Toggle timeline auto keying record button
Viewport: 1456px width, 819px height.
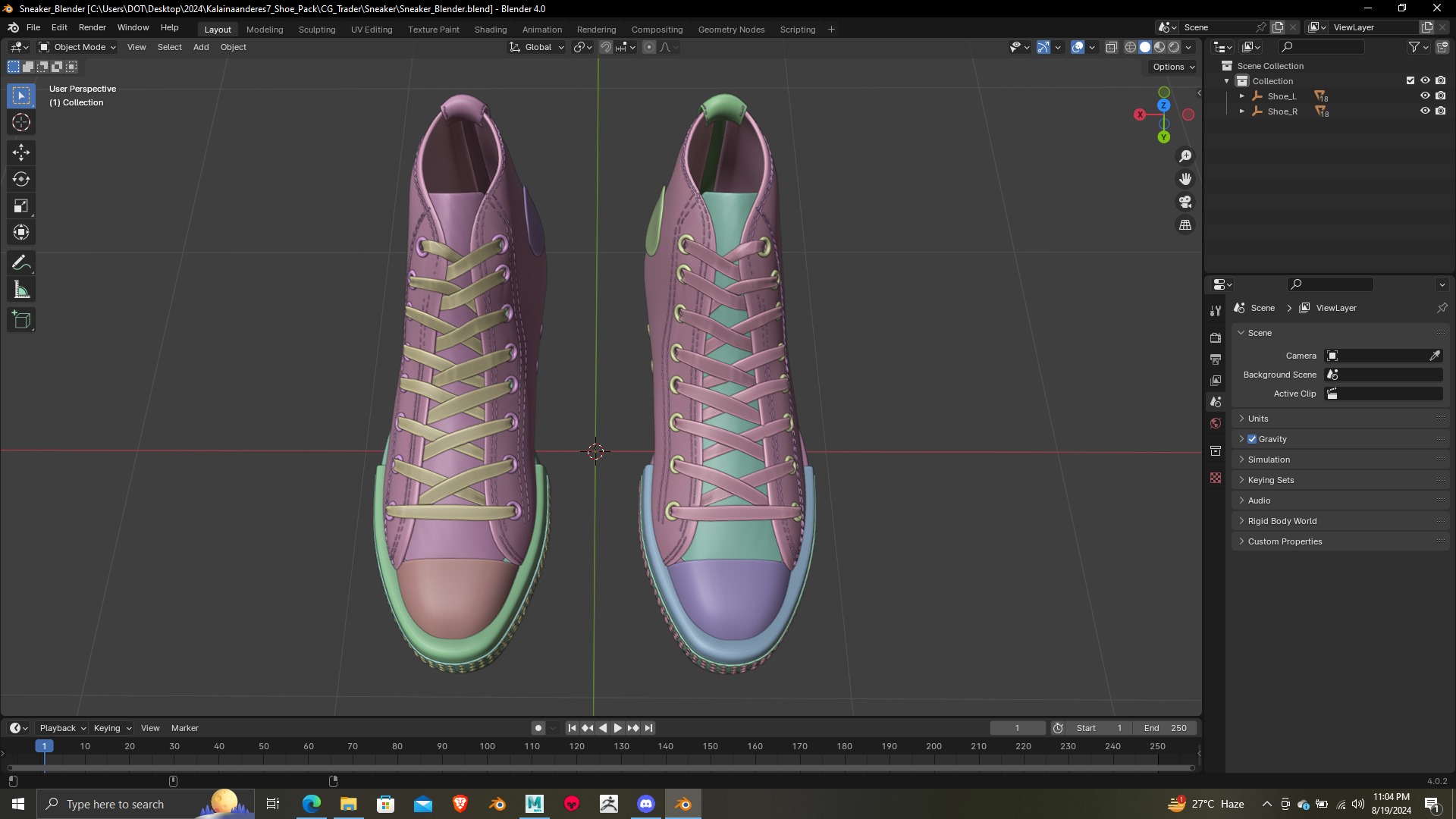(x=538, y=728)
